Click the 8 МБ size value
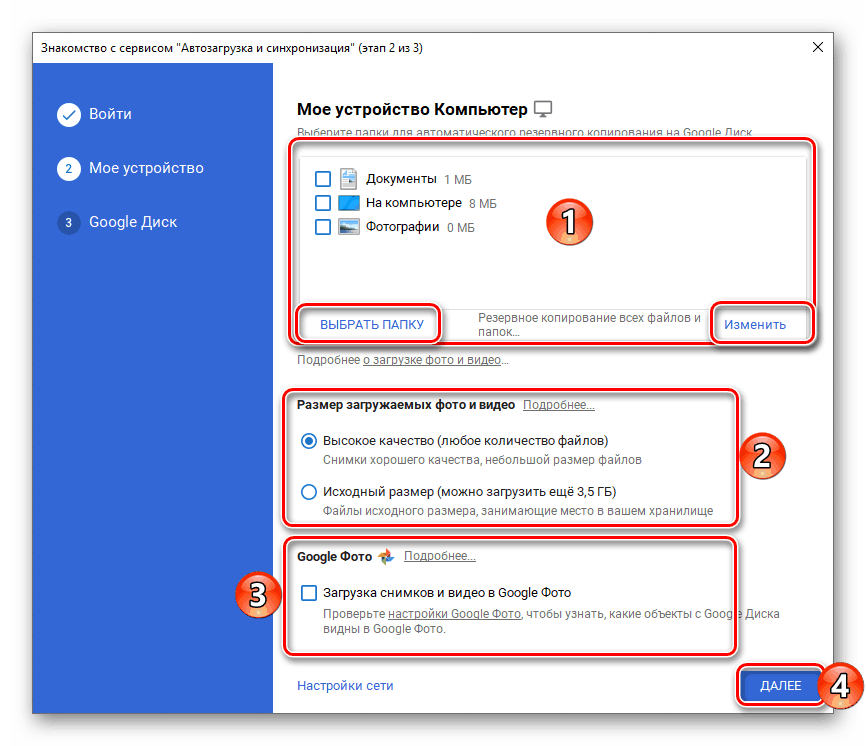 click(x=483, y=204)
